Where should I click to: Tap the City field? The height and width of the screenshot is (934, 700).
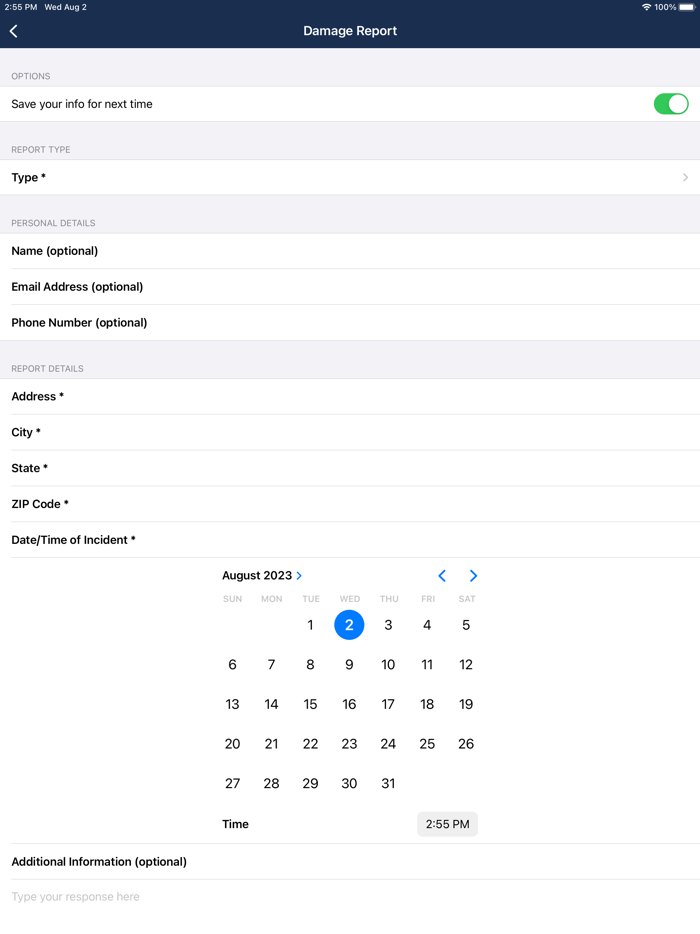(350, 432)
